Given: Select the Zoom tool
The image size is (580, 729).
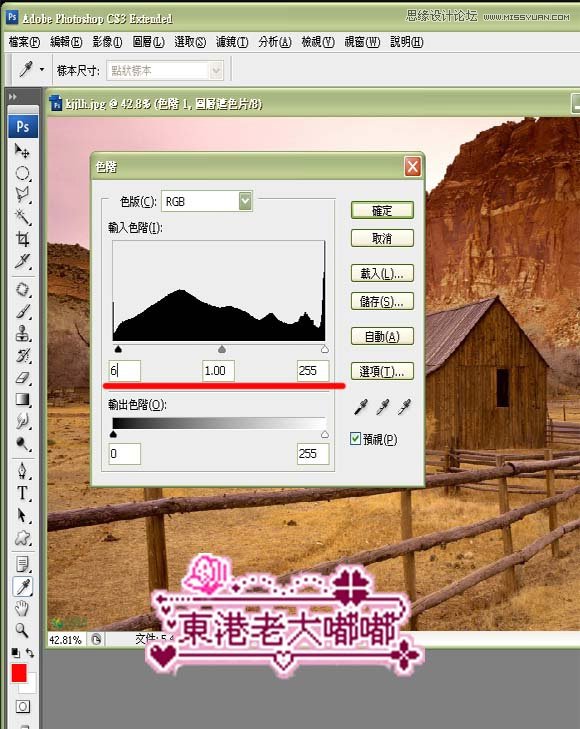Looking at the screenshot, I should 22,631.
